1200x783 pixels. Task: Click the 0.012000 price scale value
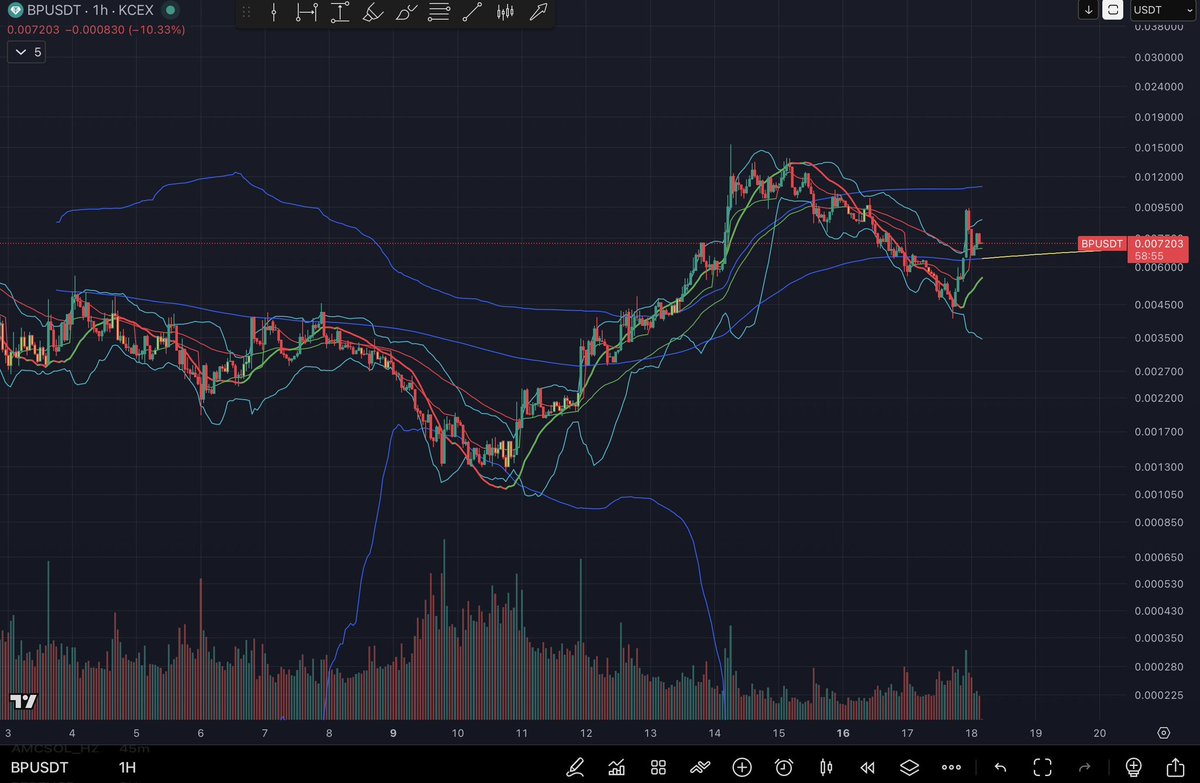(x=1160, y=177)
